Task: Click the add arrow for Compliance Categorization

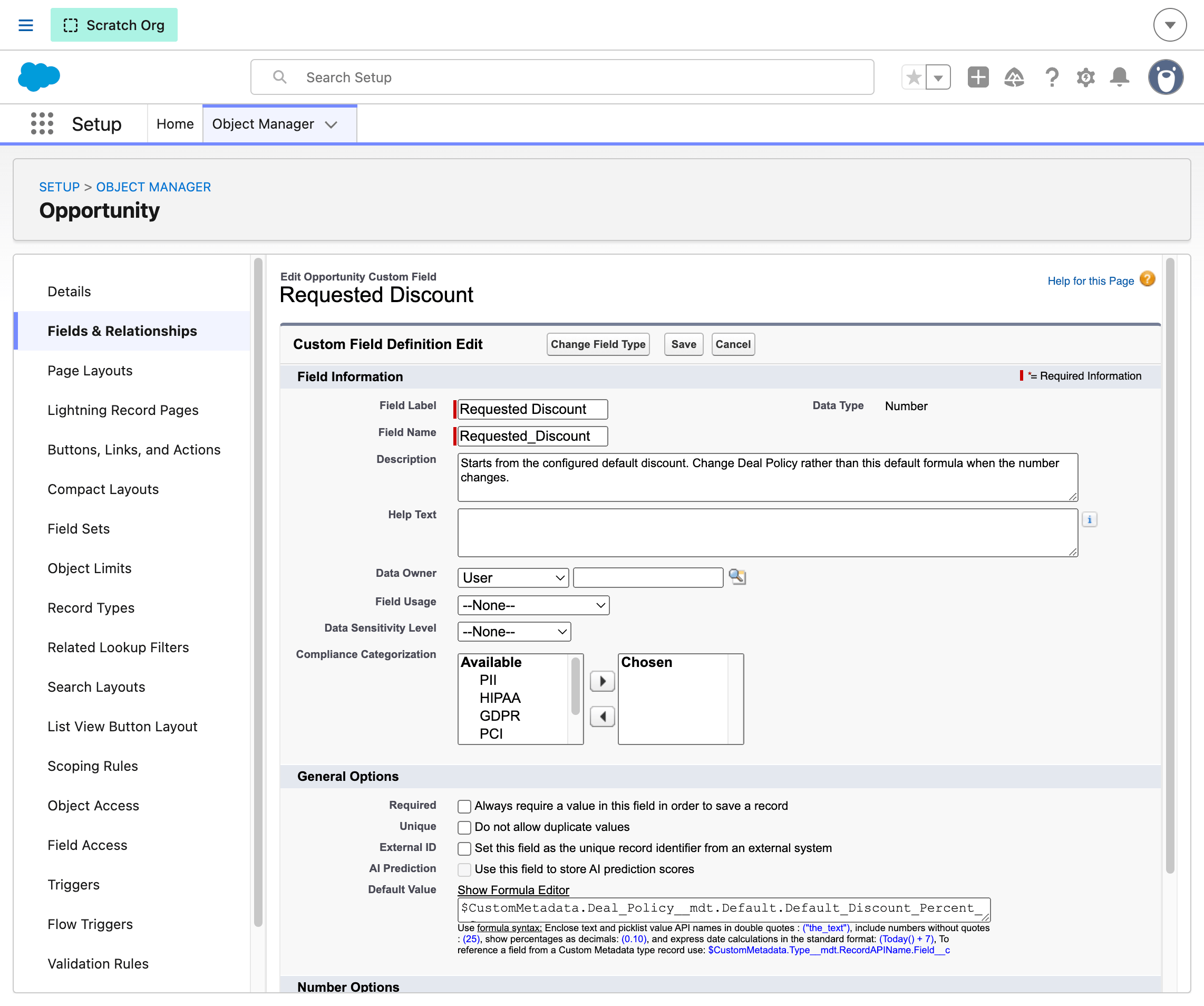Action: point(602,681)
